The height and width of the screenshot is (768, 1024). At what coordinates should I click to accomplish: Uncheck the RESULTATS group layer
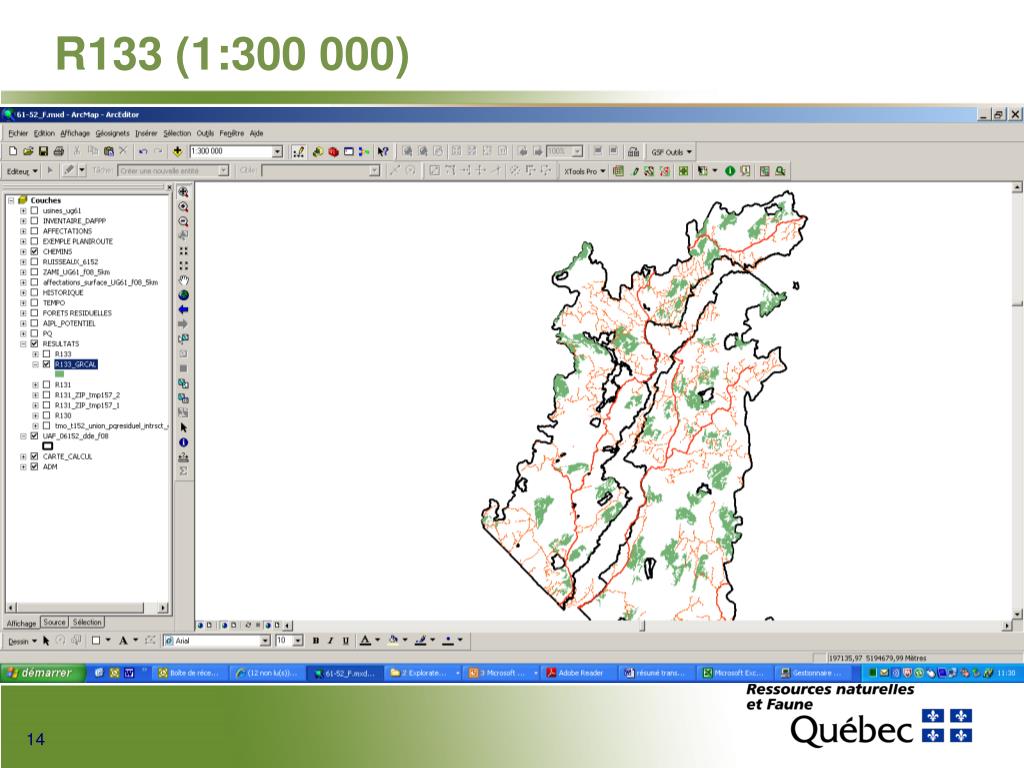click(x=35, y=344)
